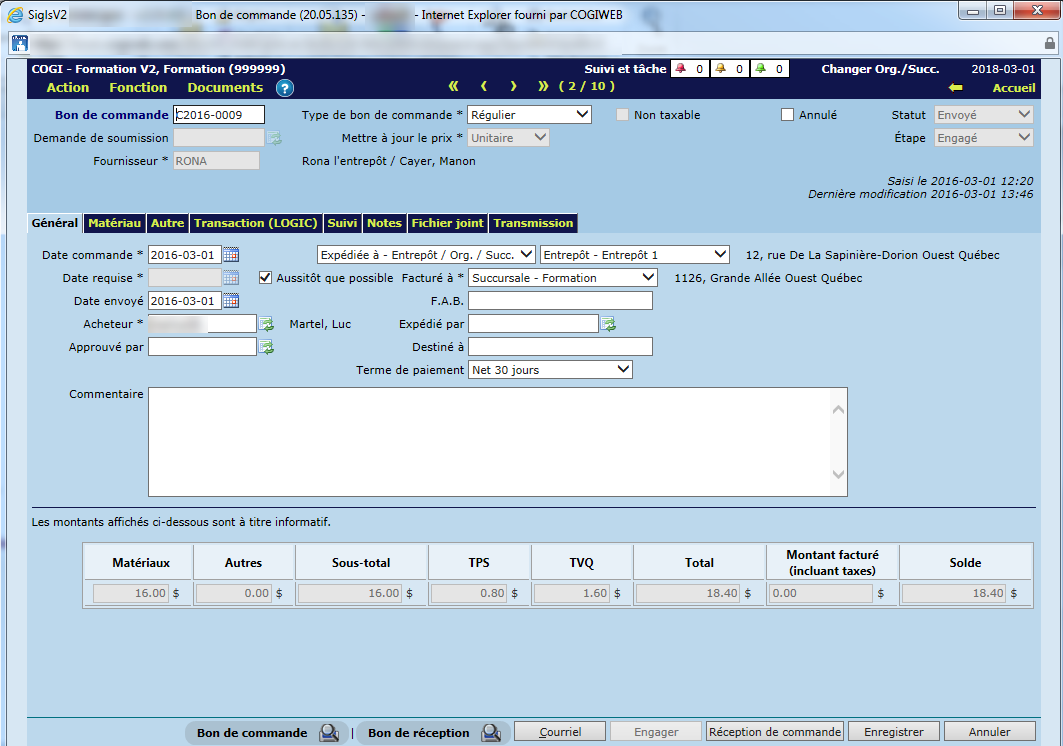Viewport: 1063px width, 746px height.
Task: Switch to the Matériau tab
Action: (x=115, y=223)
